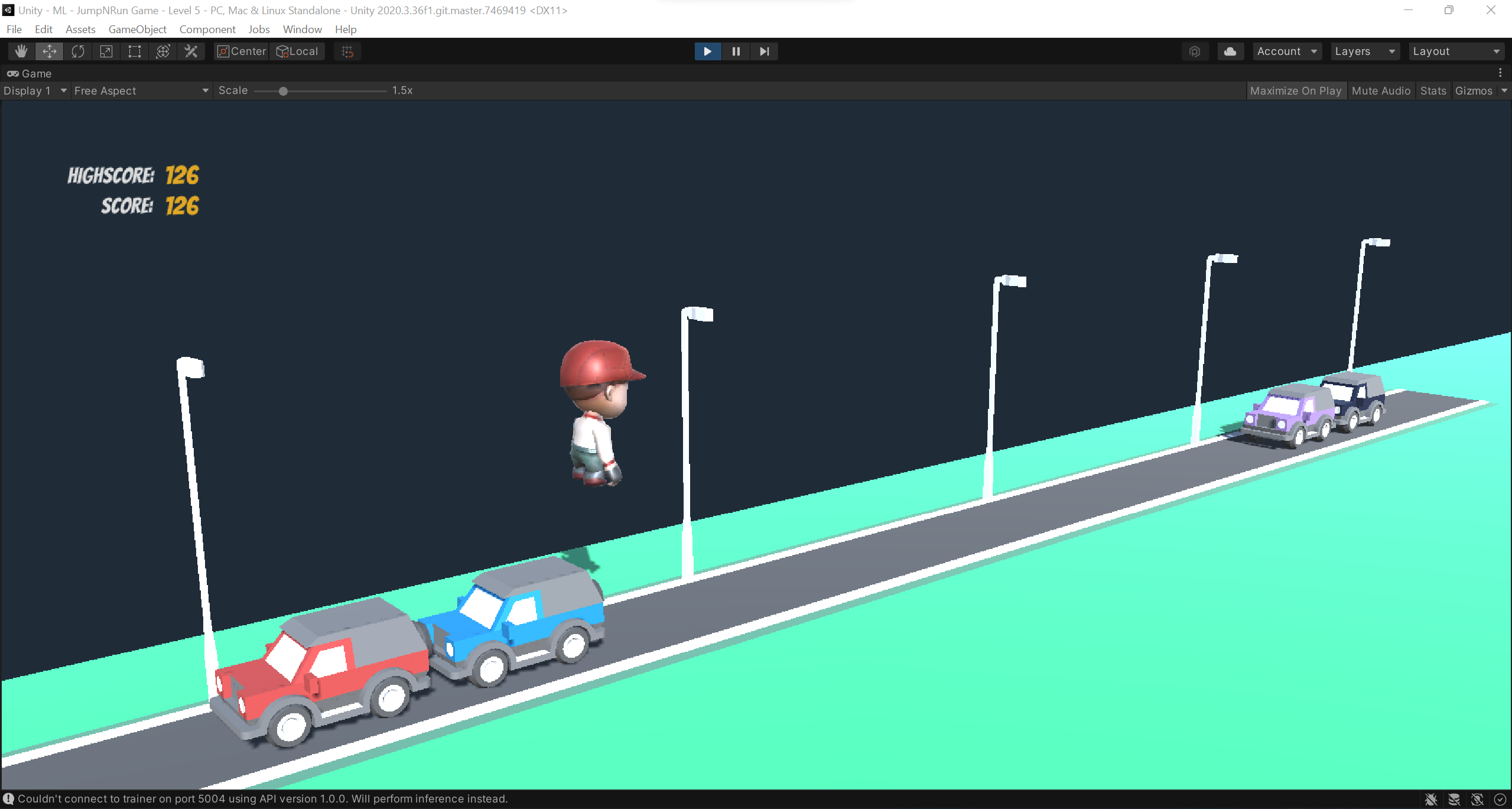Enable the Stats overlay button
This screenshot has width=1512, height=809.
1432,90
